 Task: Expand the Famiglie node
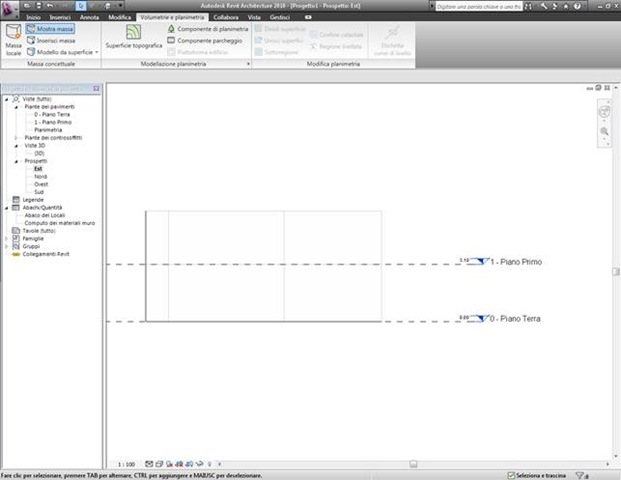6,238
